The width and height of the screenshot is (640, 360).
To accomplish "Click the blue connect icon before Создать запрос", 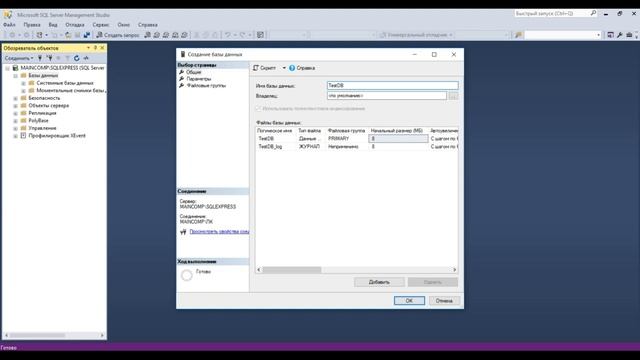I will (87, 35).
